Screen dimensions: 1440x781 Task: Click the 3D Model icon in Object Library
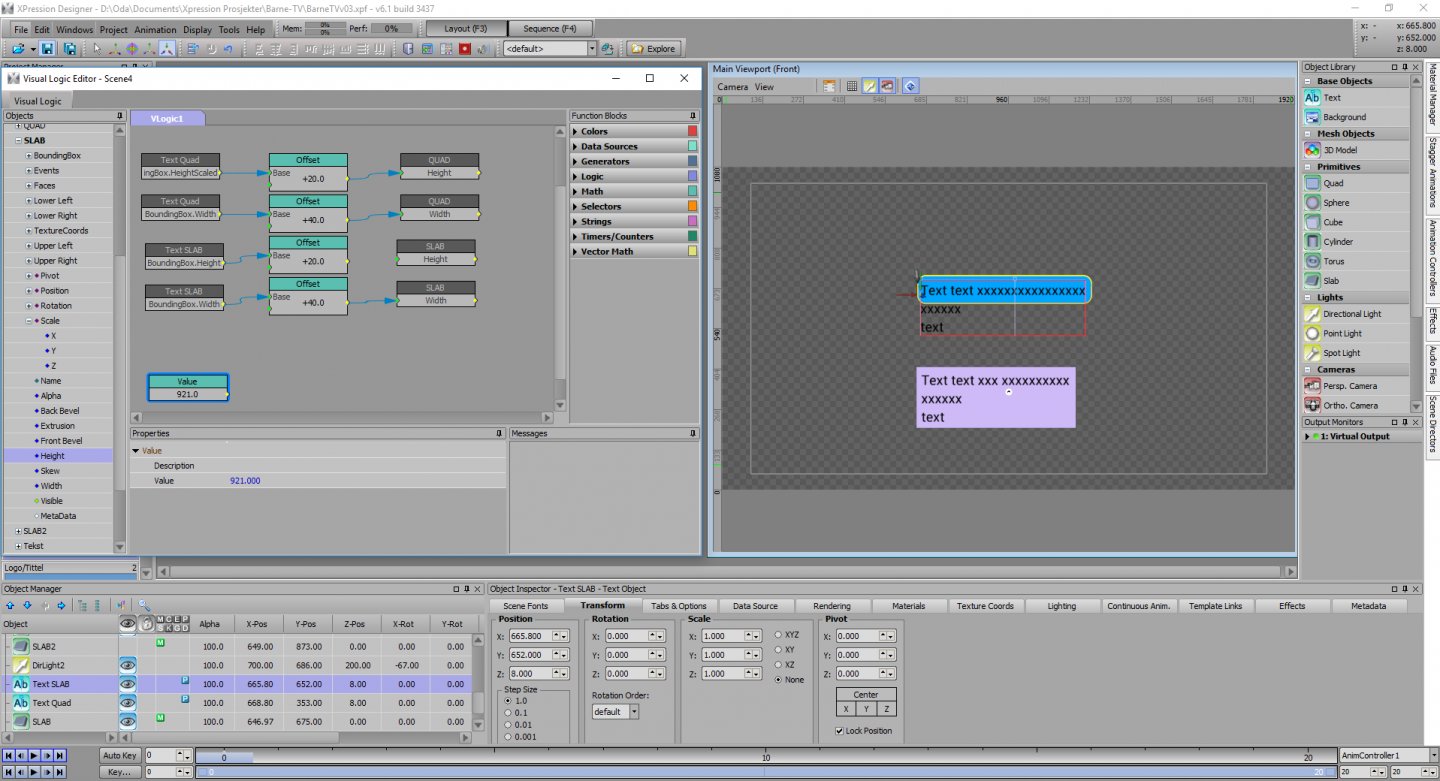click(x=1313, y=150)
